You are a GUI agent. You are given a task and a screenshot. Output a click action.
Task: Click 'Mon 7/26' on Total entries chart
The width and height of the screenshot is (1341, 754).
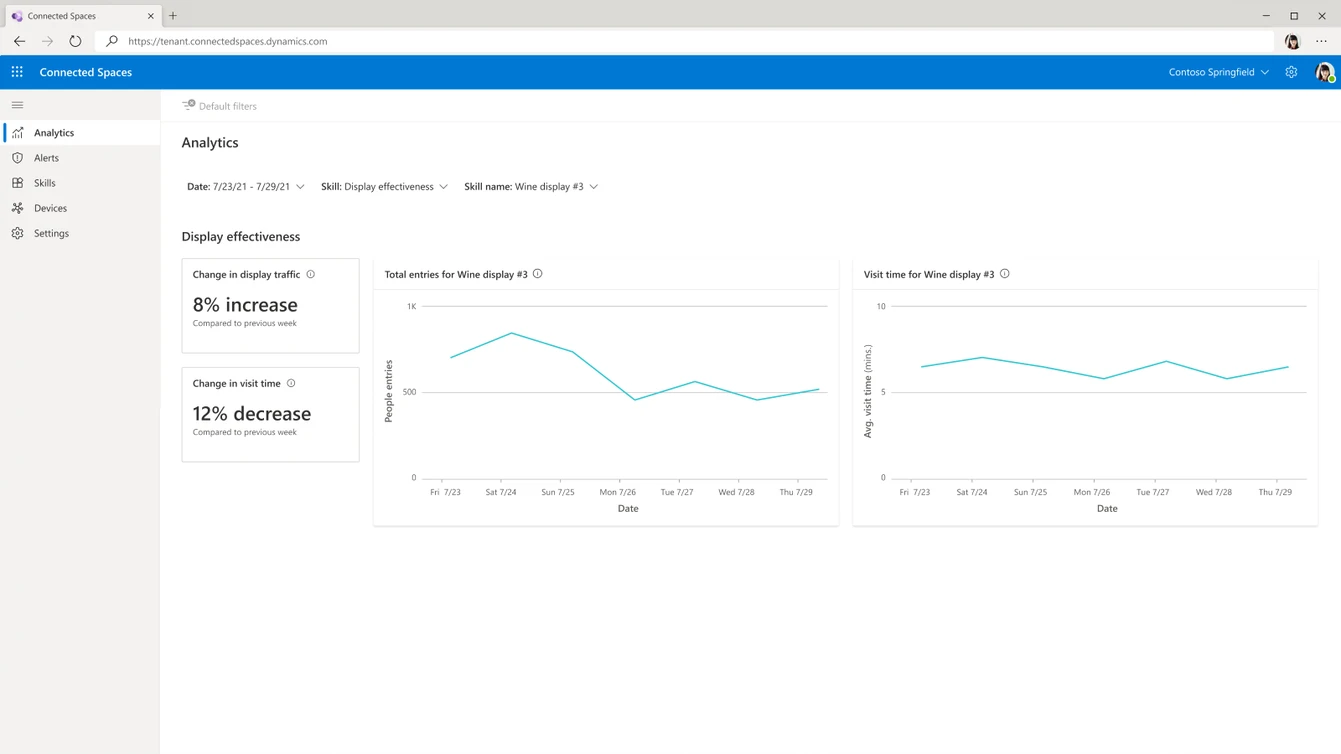pos(618,492)
